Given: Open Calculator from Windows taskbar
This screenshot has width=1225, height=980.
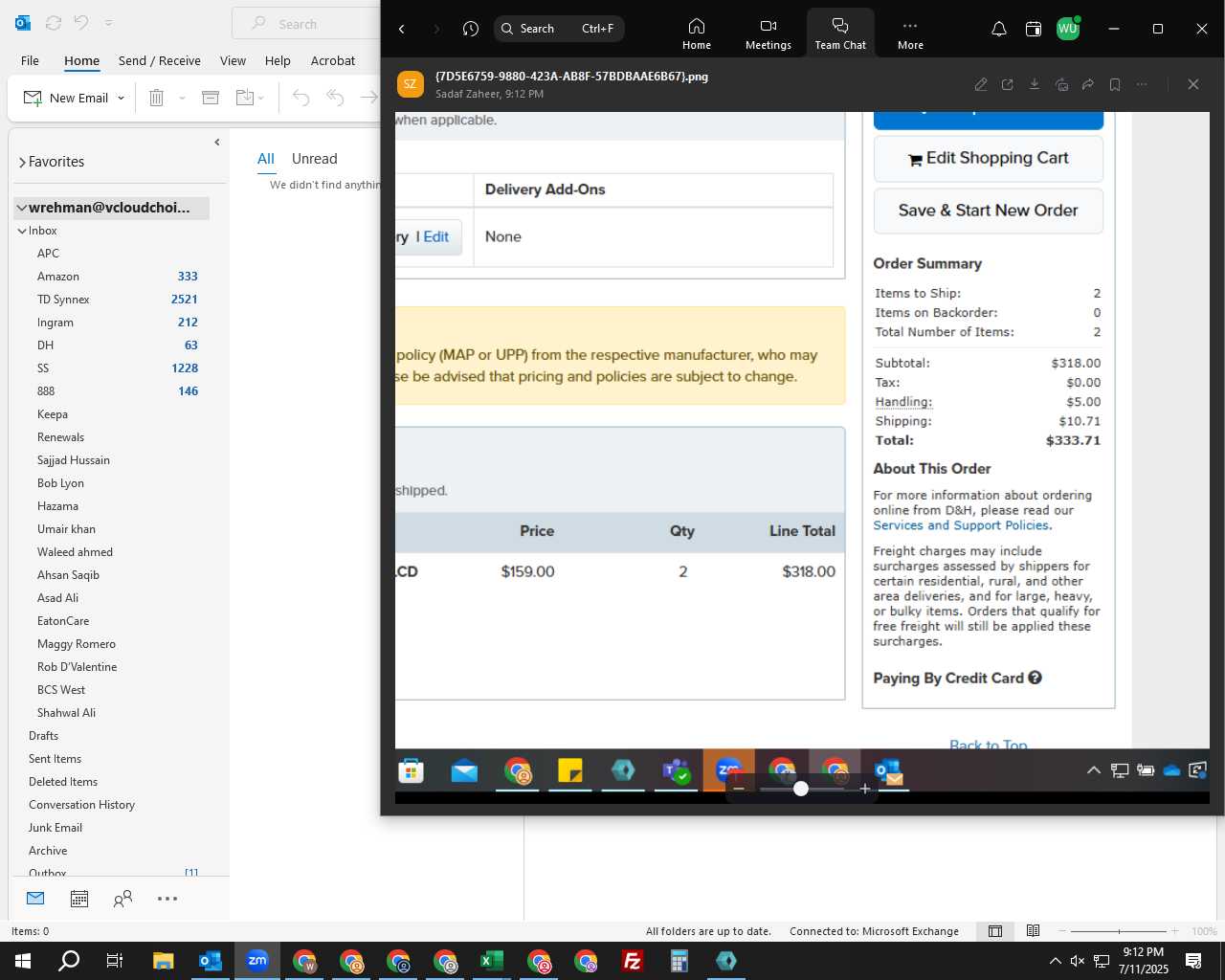Looking at the screenshot, I should (x=679, y=961).
